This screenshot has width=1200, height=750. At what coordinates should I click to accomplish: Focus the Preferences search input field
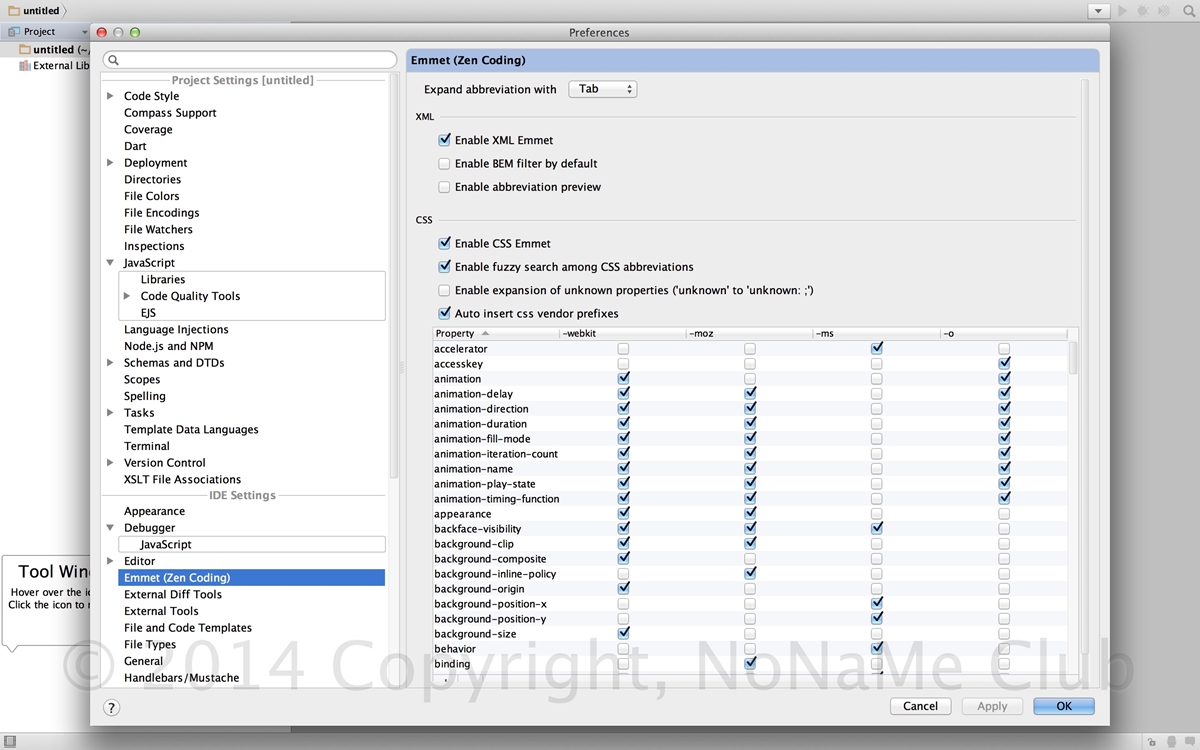click(x=250, y=61)
